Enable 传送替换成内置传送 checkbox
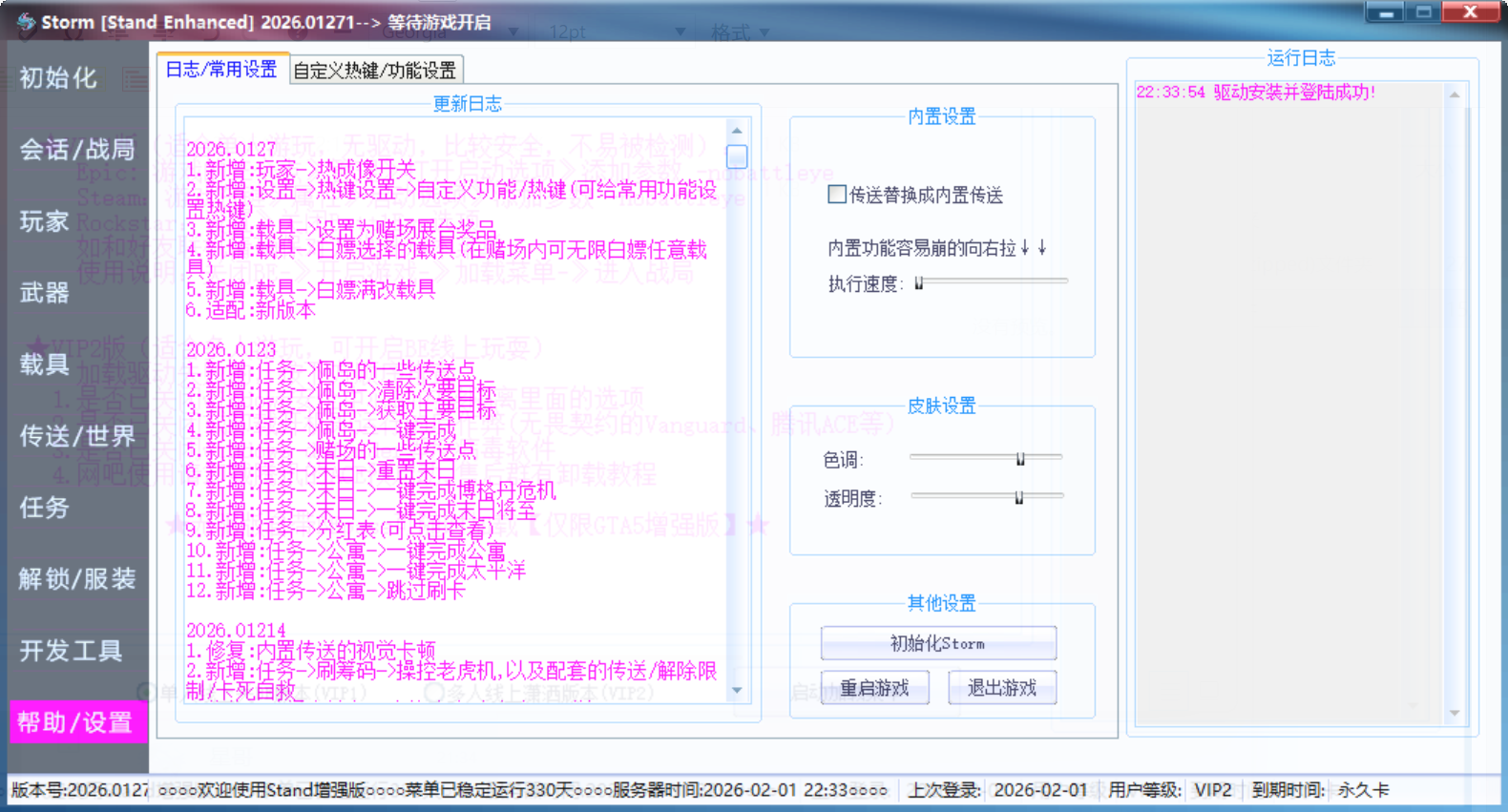This screenshot has width=1508, height=812. pos(837,195)
